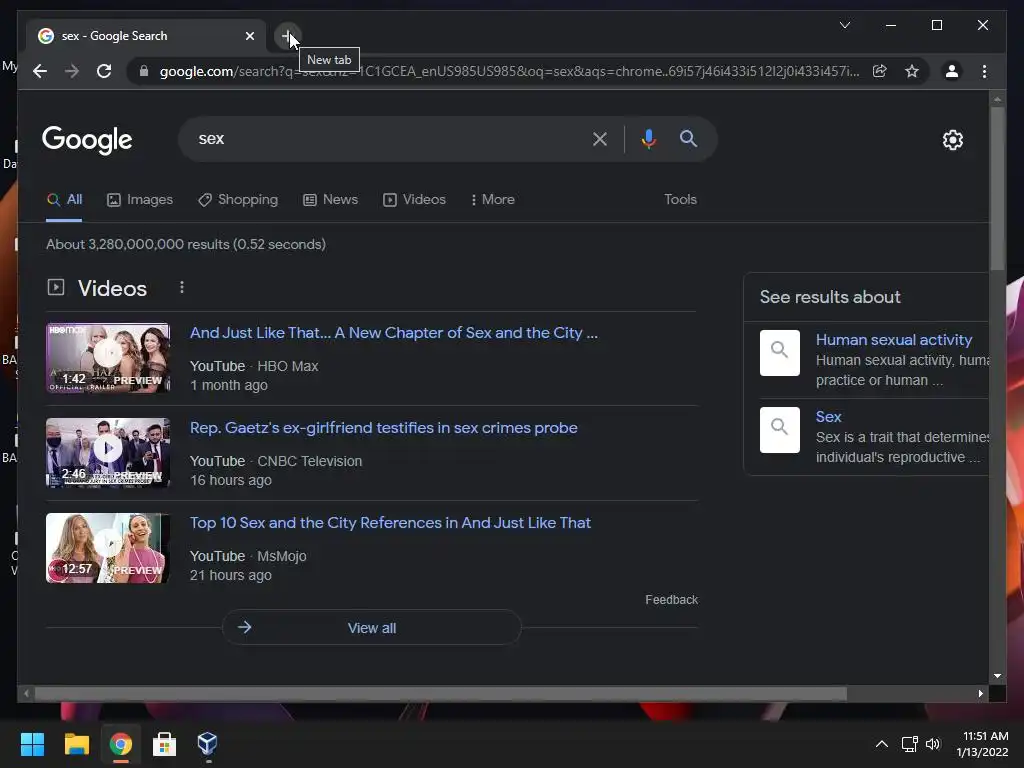Open Videos section three-dot options
The image size is (1024, 768).
click(182, 287)
